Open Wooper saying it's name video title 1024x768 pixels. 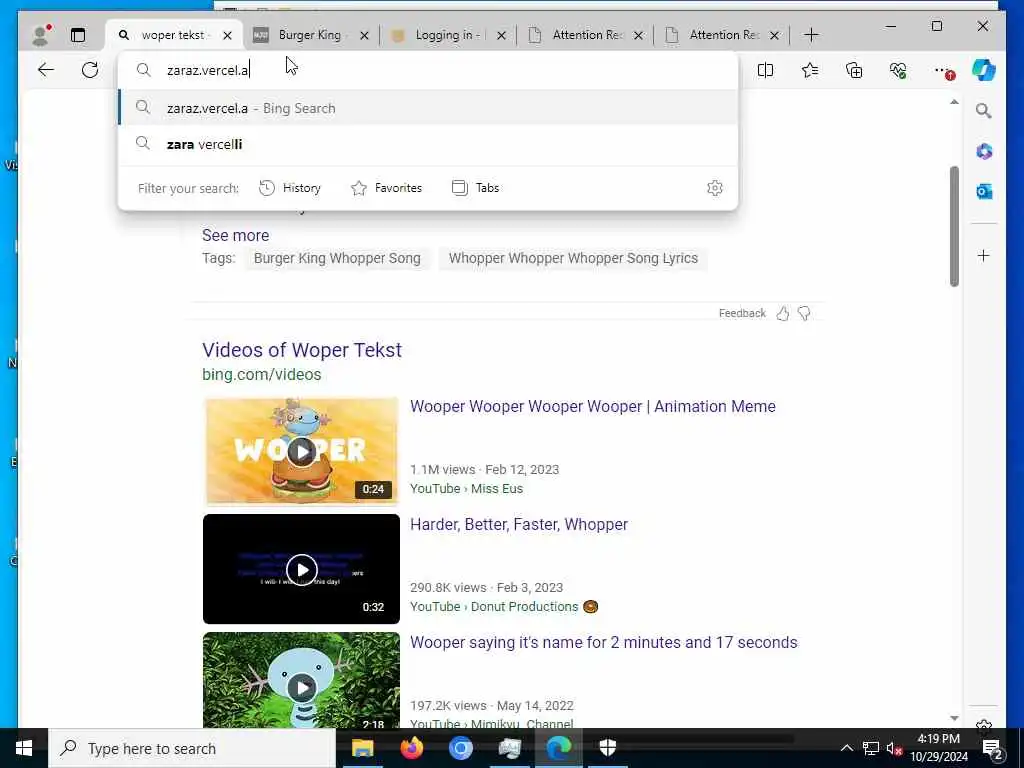603,643
